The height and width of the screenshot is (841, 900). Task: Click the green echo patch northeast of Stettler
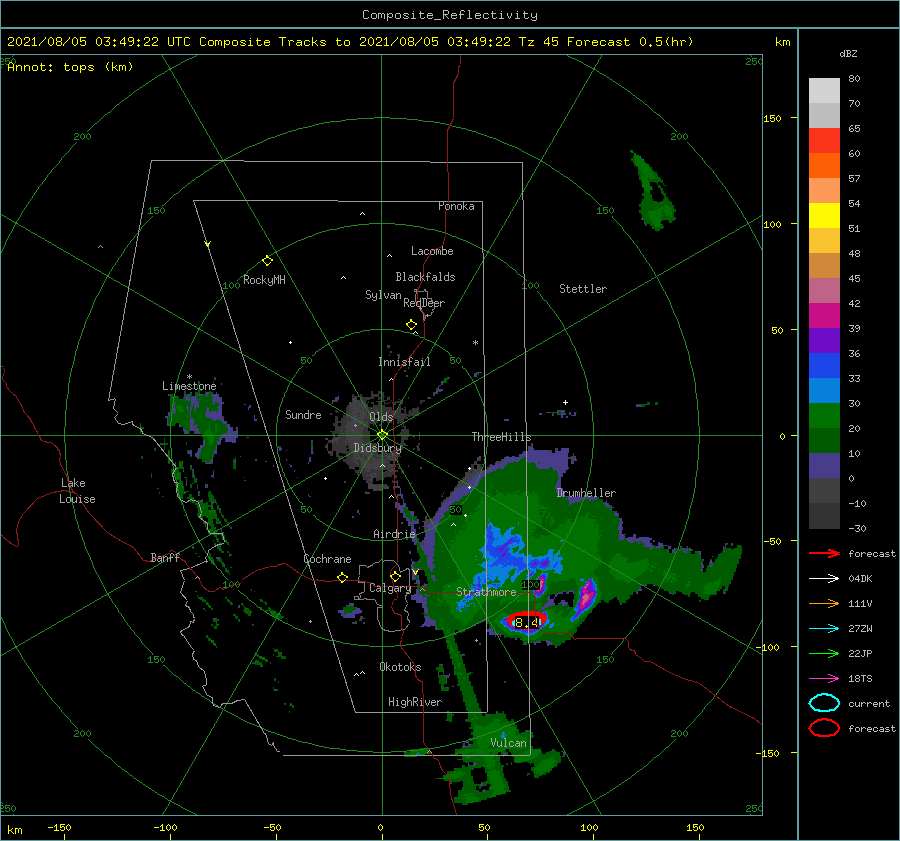tap(652, 191)
